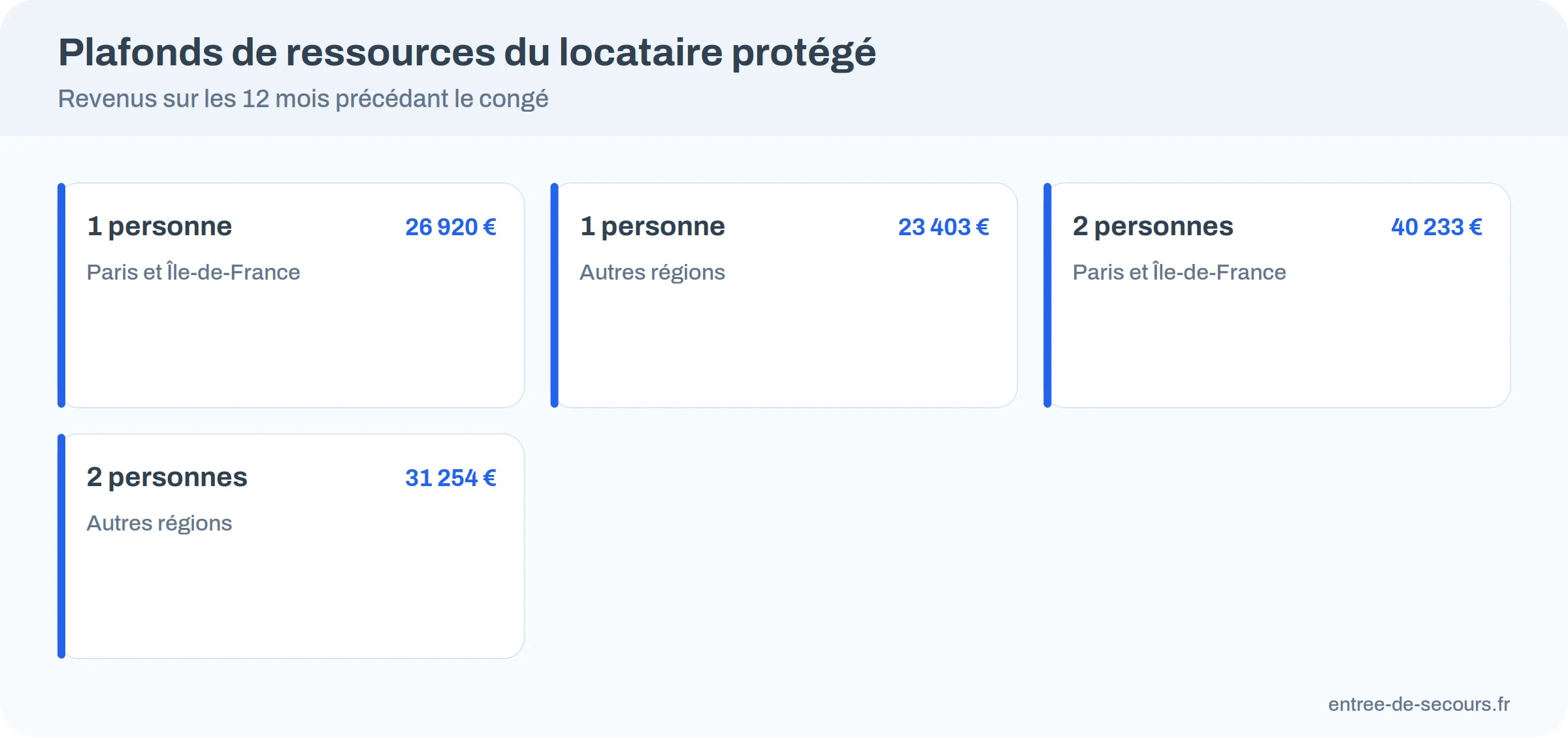Click the amount '23 403 €'
This screenshot has width=1568, height=737.
[943, 227]
